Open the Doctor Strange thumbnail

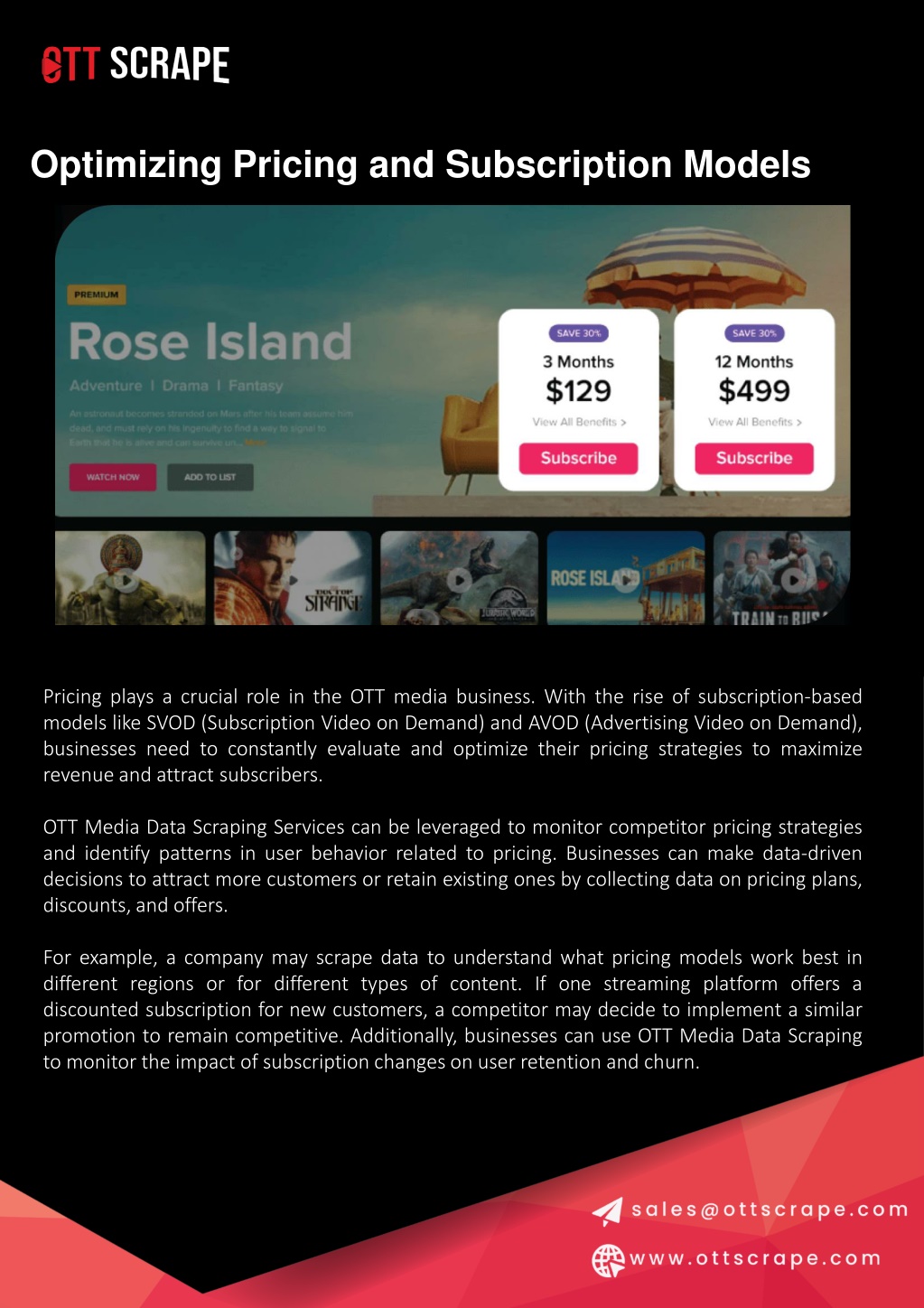coord(293,578)
